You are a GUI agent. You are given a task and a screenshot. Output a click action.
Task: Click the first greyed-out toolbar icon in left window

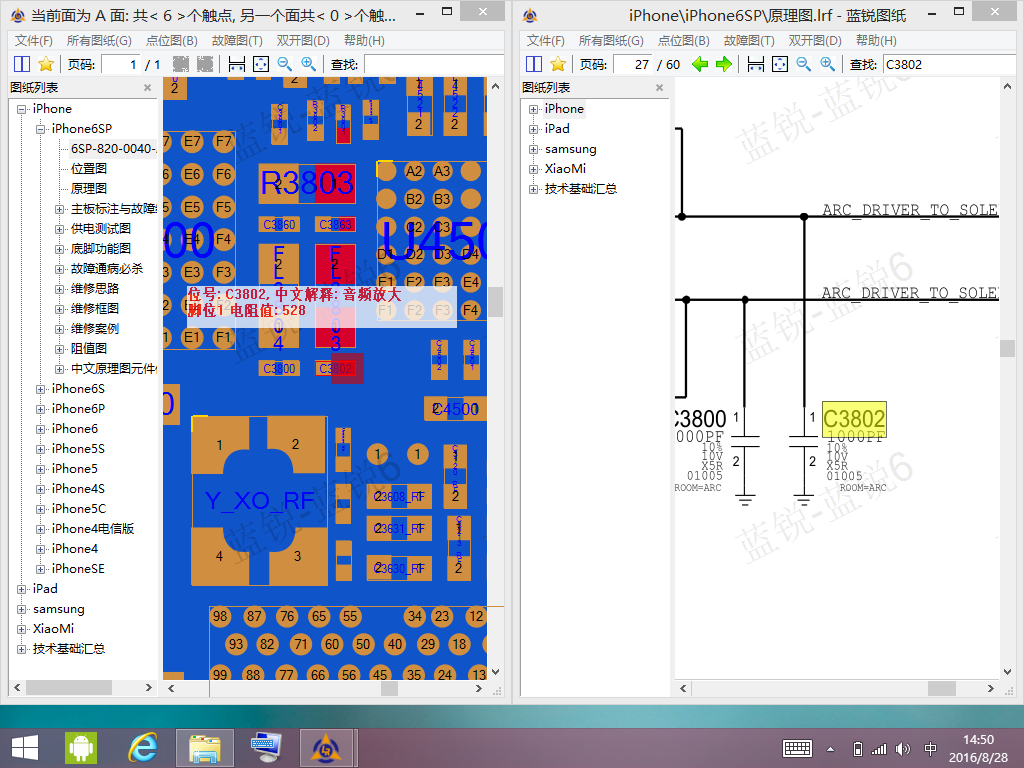tap(181, 64)
